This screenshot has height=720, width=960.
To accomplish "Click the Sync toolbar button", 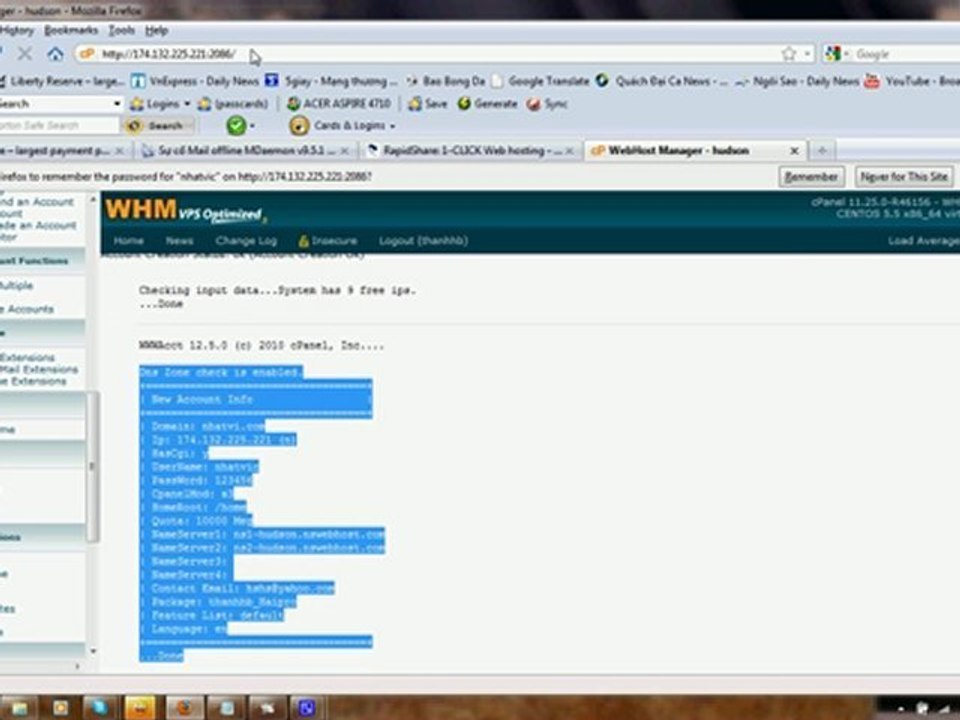I will click(x=547, y=103).
